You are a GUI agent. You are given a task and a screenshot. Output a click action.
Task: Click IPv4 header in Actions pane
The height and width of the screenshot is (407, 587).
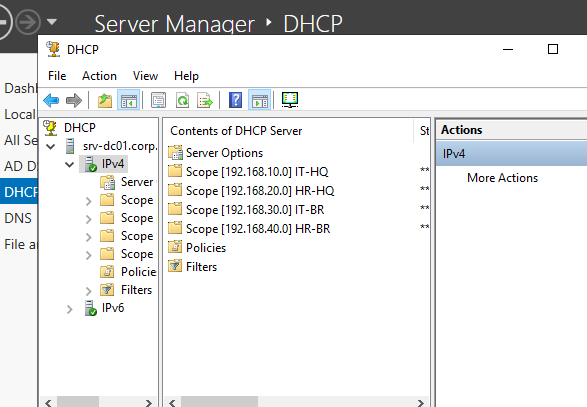point(511,154)
